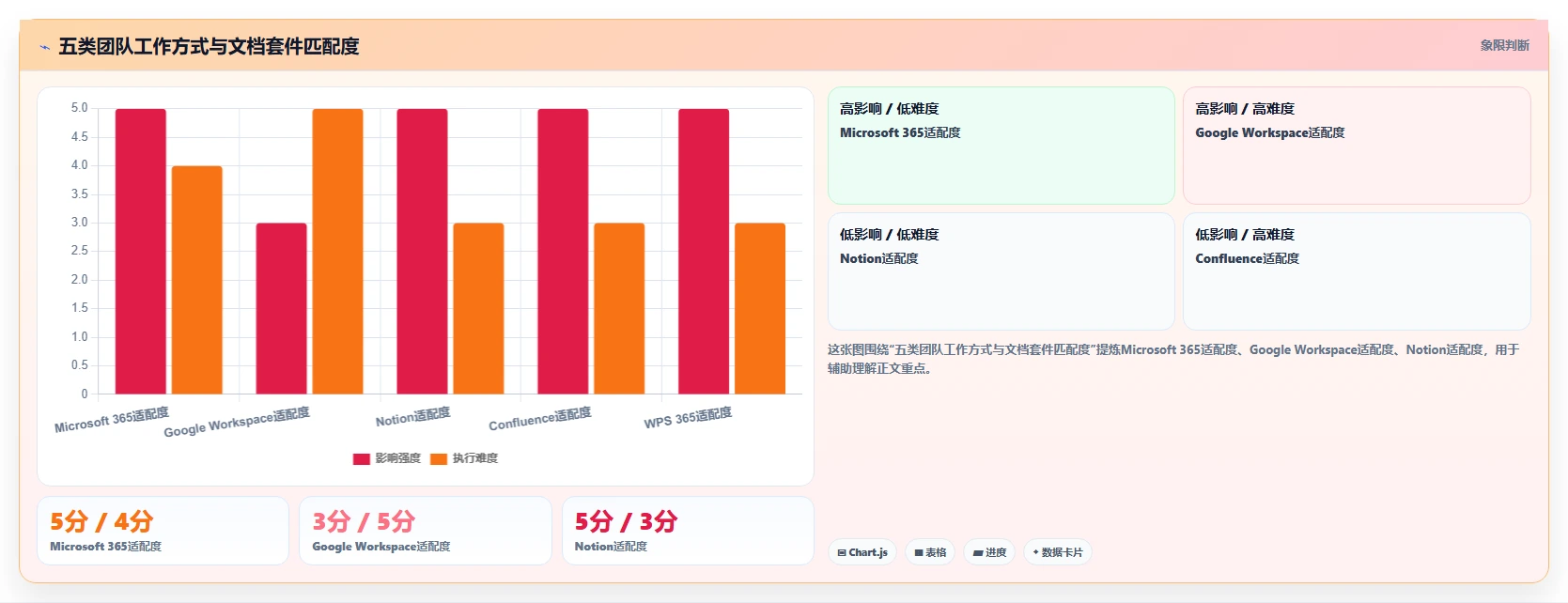Select the 5分 / 3分 Notion score card
Screen dimensions: 1568x603
tap(688, 531)
